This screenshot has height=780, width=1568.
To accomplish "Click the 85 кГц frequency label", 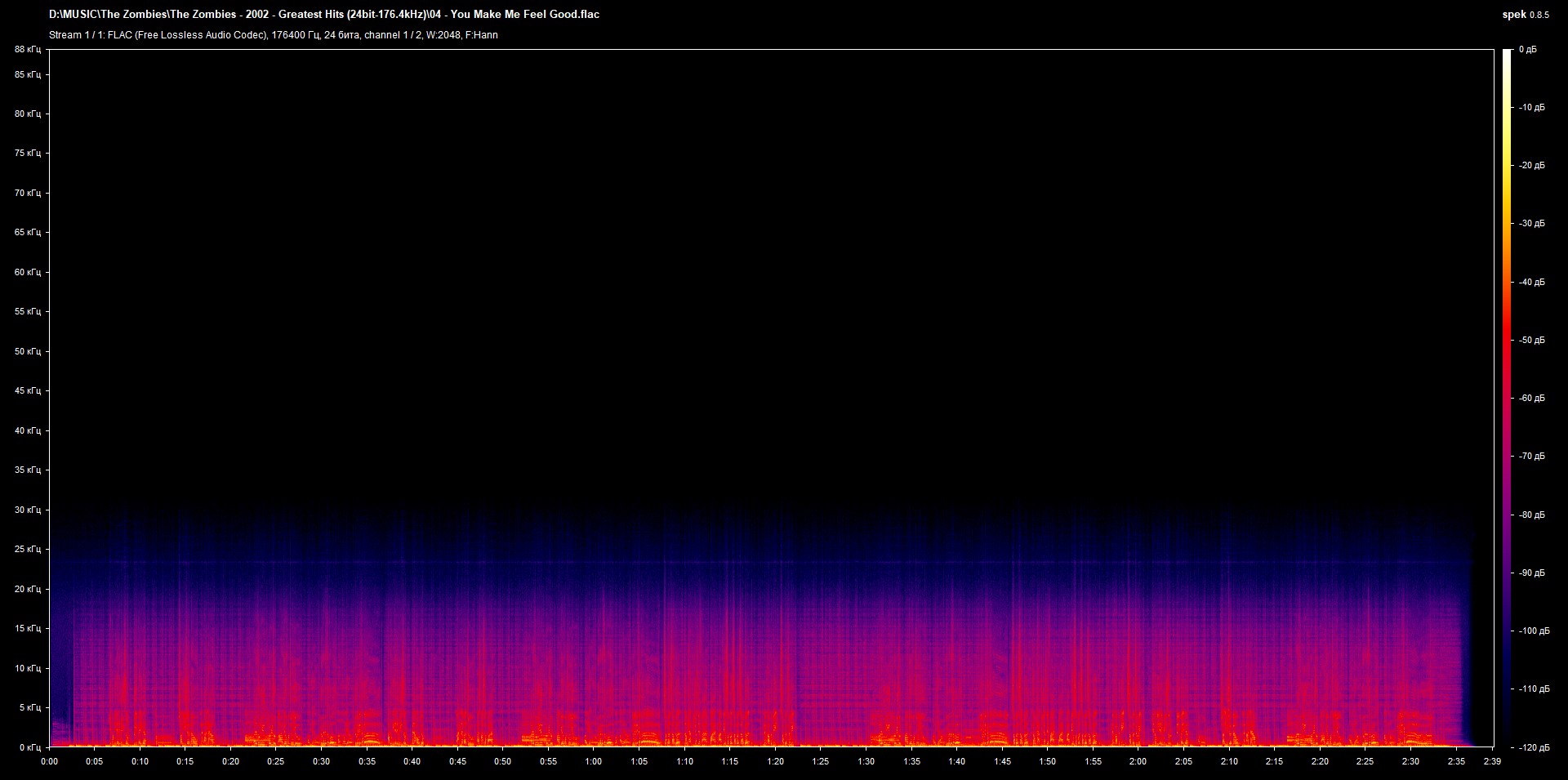I will pos(28,74).
